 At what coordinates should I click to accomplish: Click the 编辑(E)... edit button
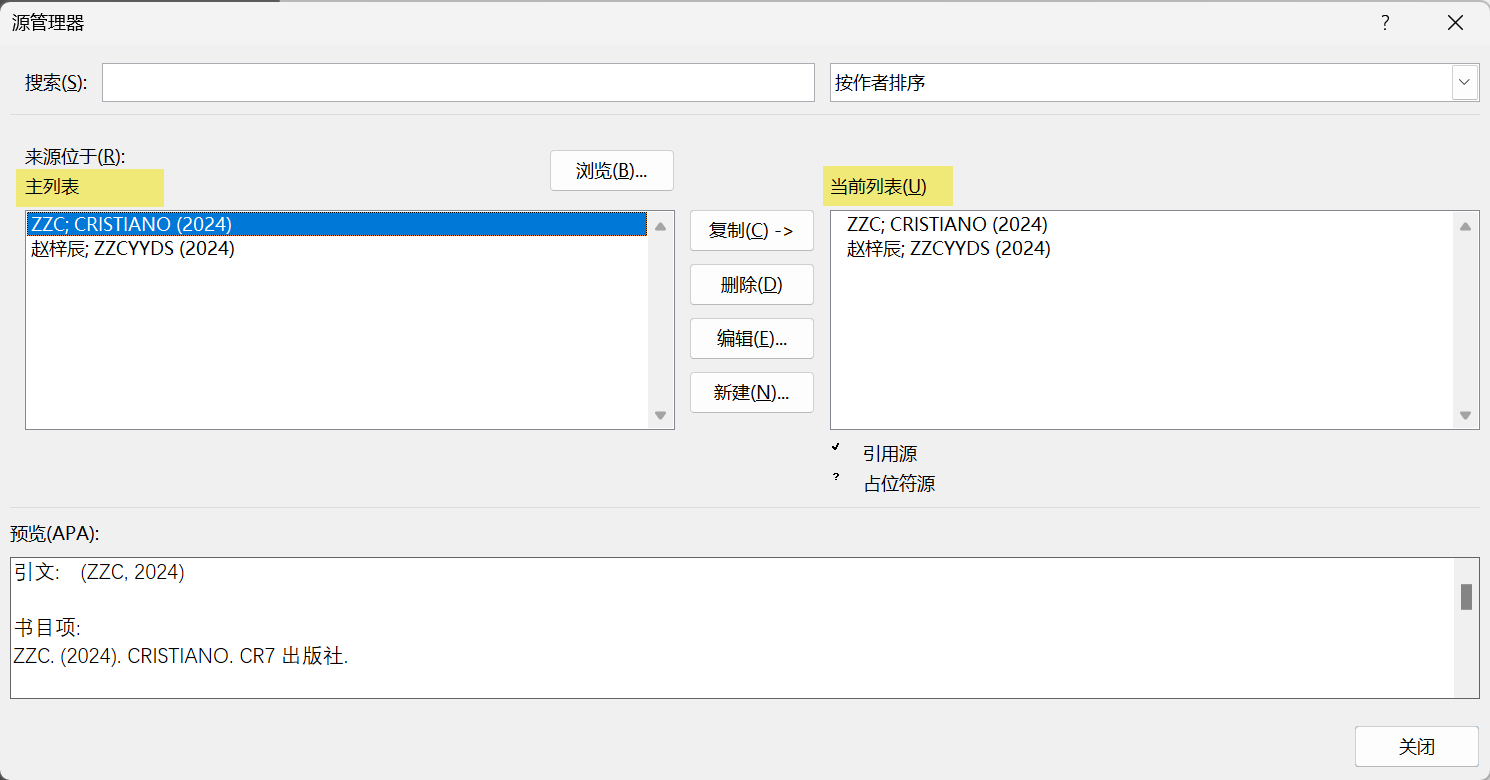(x=752, y=339)
